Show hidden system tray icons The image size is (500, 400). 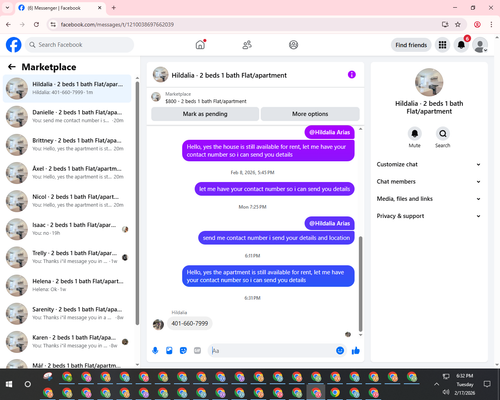click(436, 384)
